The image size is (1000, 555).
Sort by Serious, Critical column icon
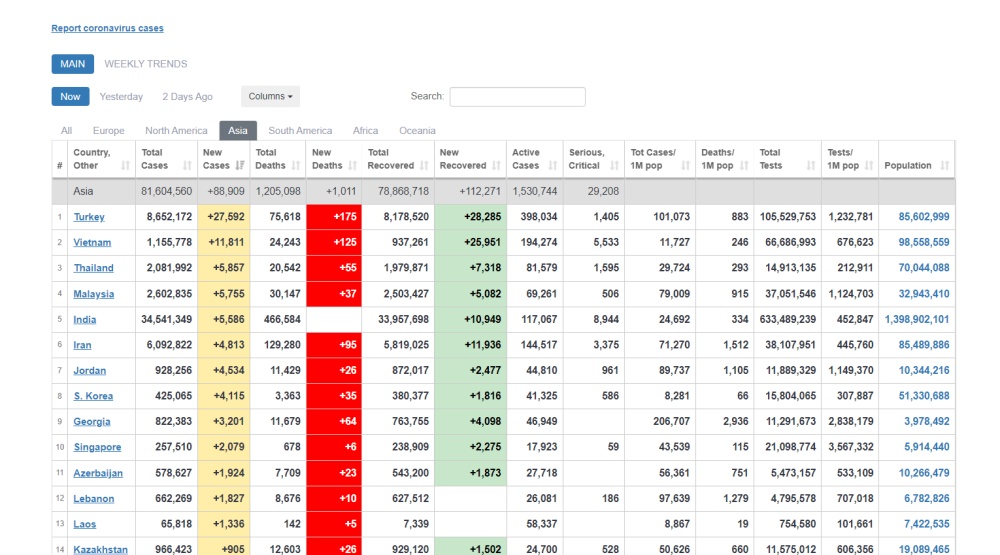pos(613,166)
